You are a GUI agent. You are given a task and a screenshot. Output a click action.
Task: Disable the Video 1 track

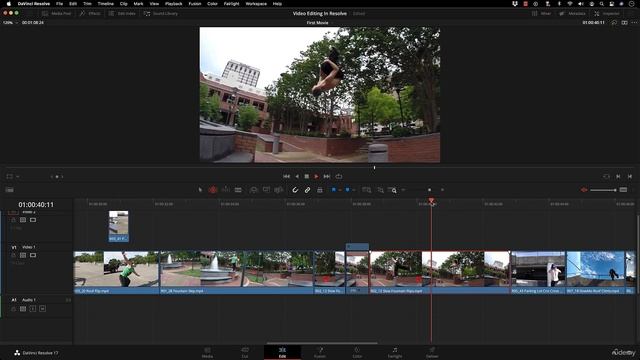click(33, 255)
